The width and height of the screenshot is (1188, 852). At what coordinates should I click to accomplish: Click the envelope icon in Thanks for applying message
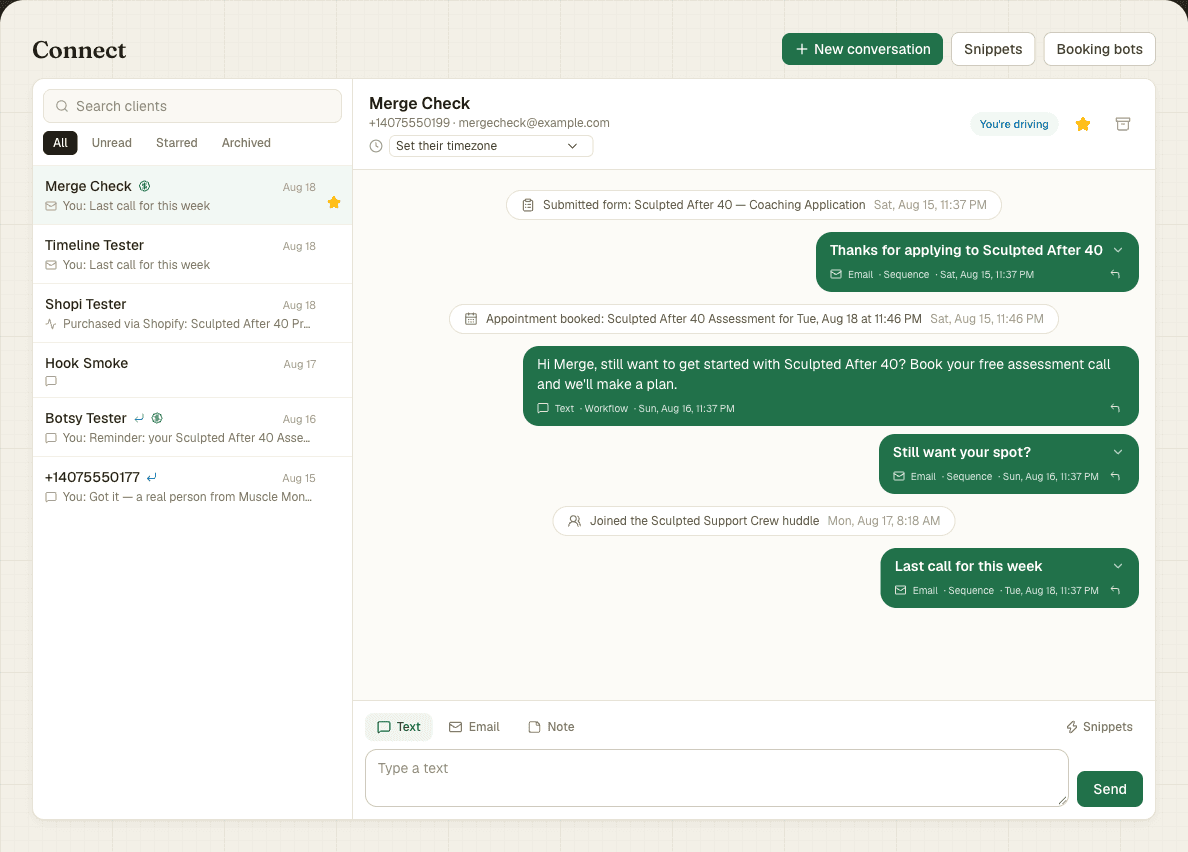tap(836, 274)
